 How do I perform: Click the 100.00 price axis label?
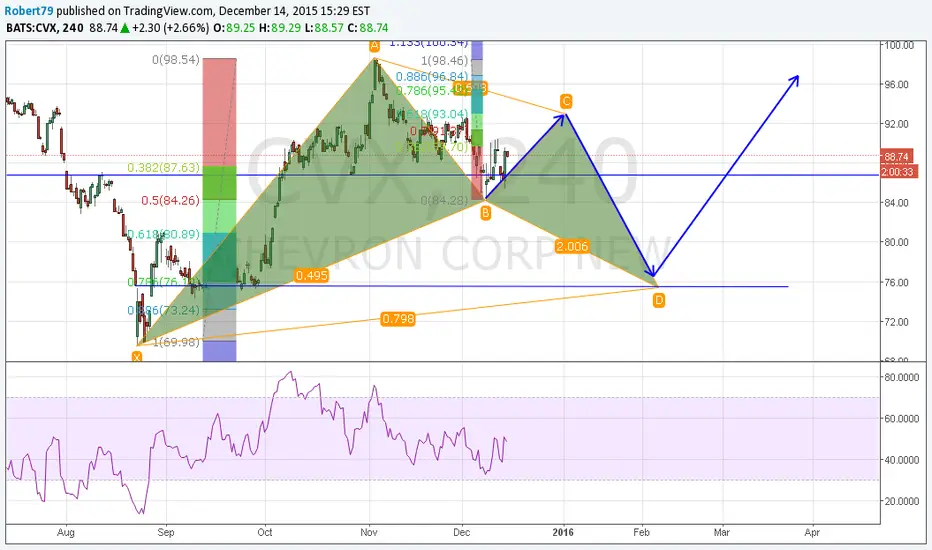[x=899, y=45]
